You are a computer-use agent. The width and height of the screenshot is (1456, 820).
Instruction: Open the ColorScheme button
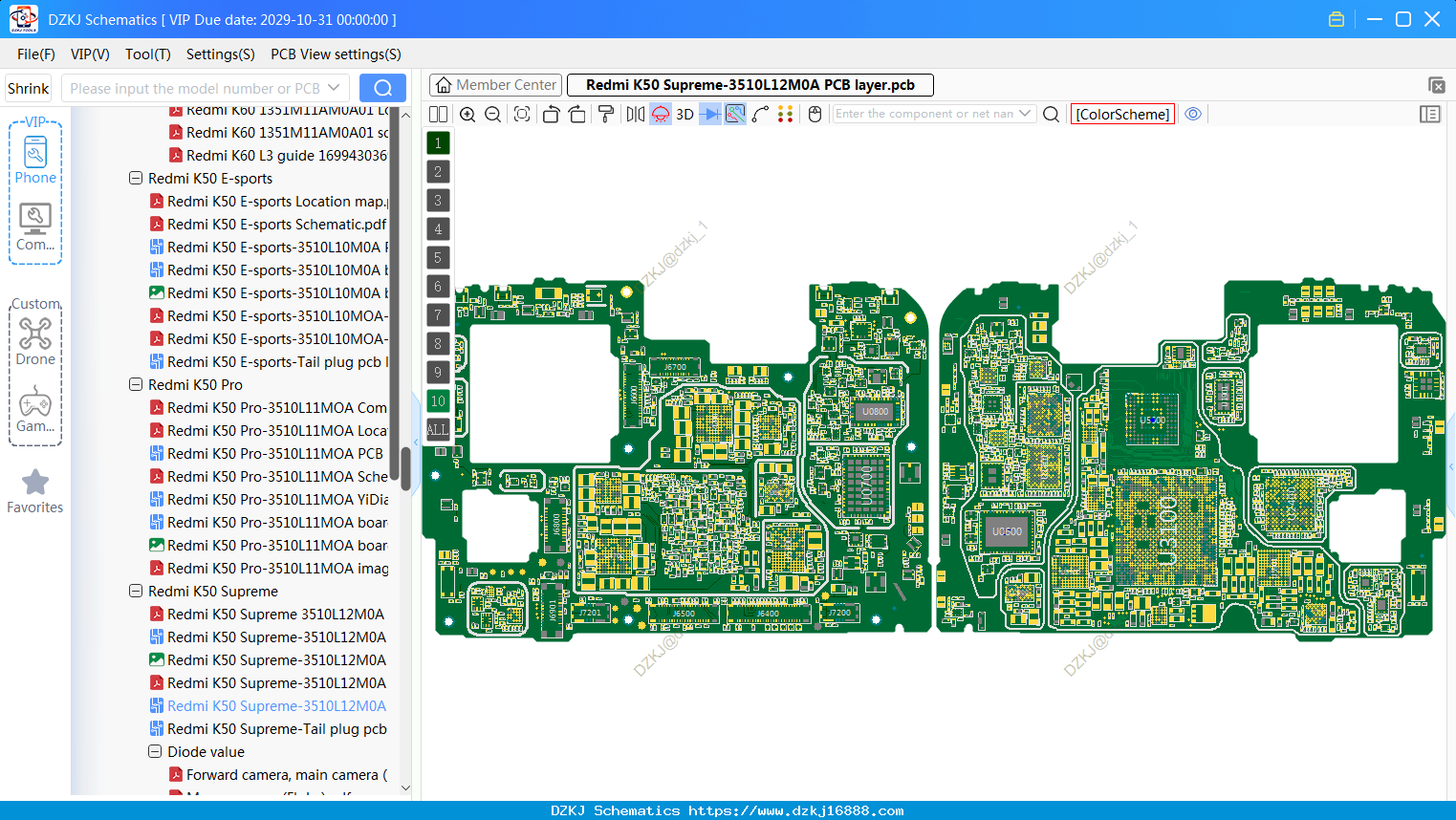pos(1122,114)
